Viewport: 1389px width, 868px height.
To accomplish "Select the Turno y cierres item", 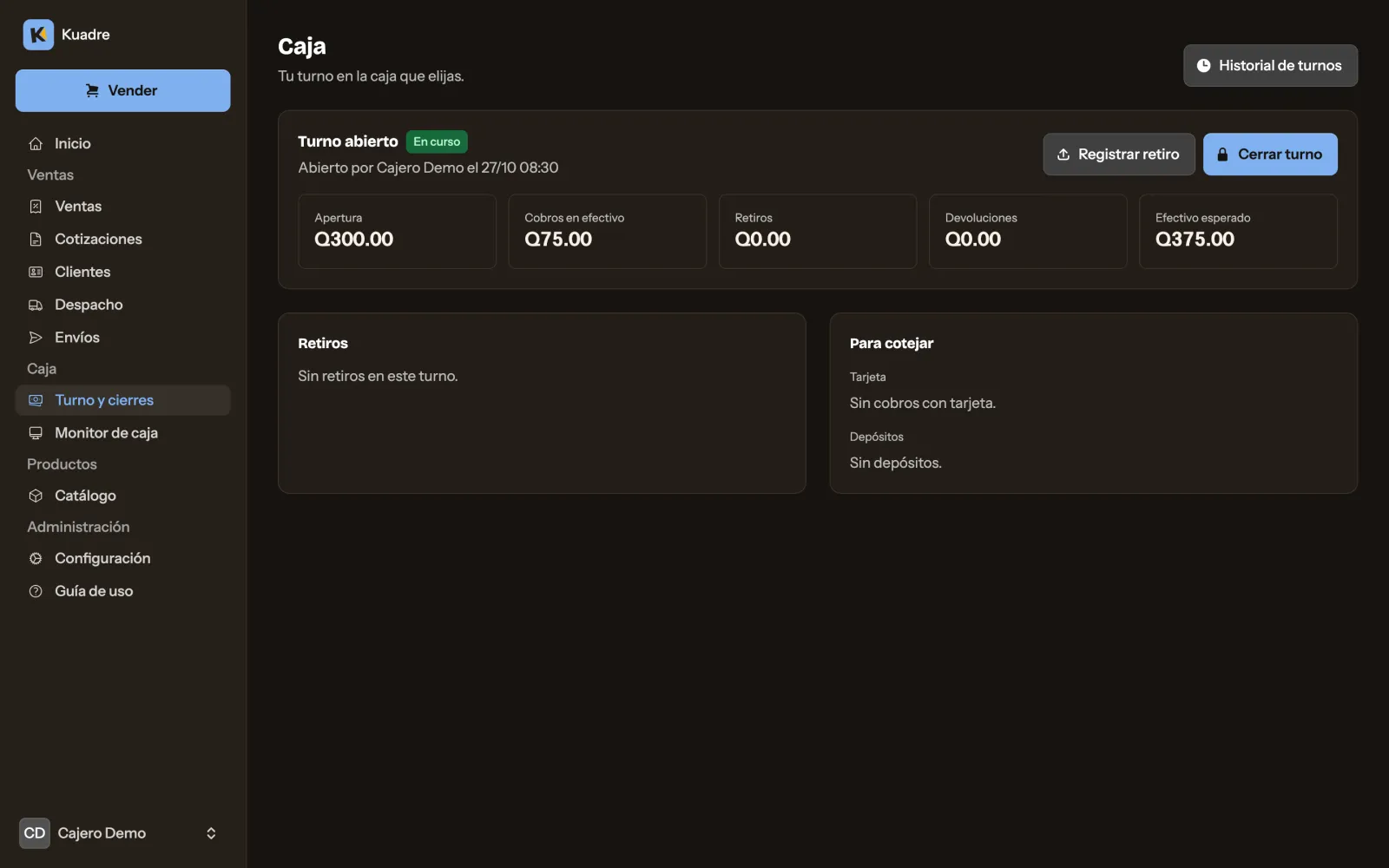I will 122,400.
